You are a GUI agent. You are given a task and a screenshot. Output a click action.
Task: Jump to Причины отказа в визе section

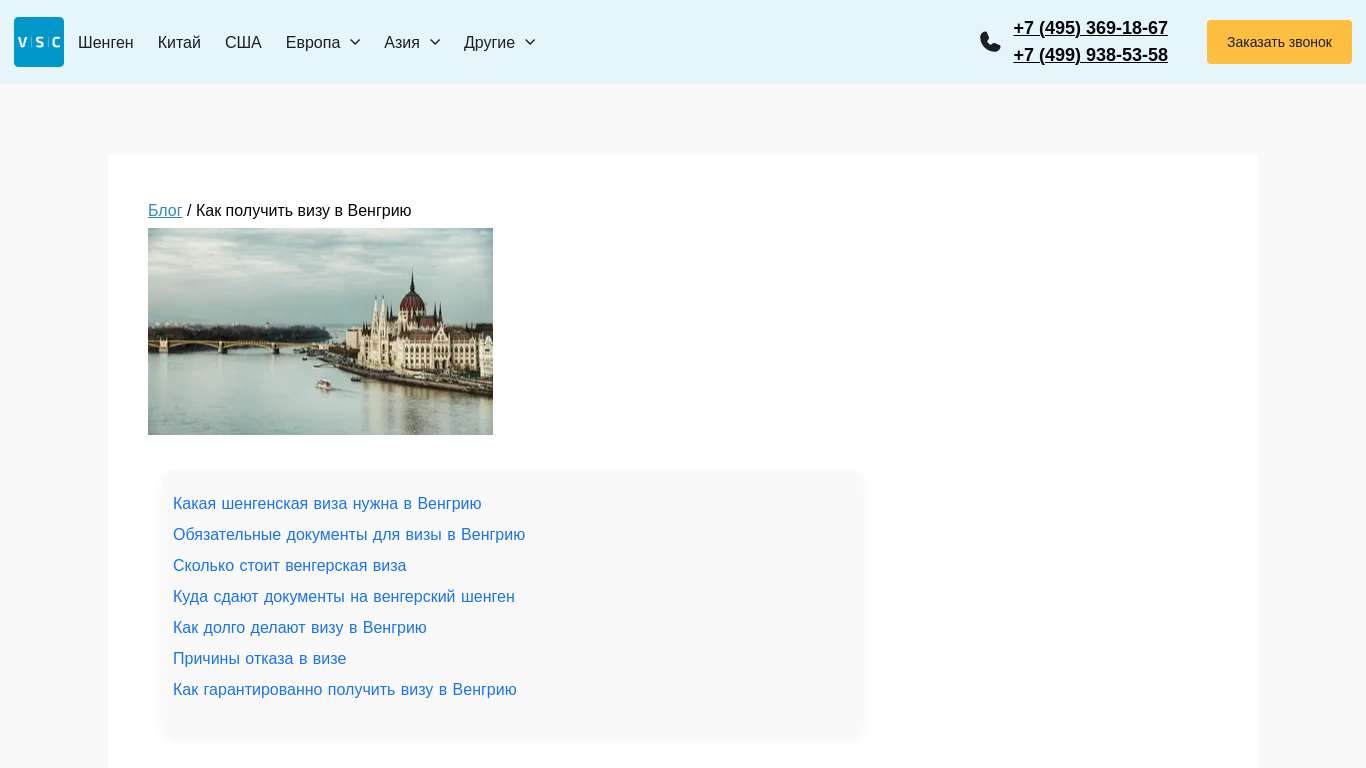[259, 658]
